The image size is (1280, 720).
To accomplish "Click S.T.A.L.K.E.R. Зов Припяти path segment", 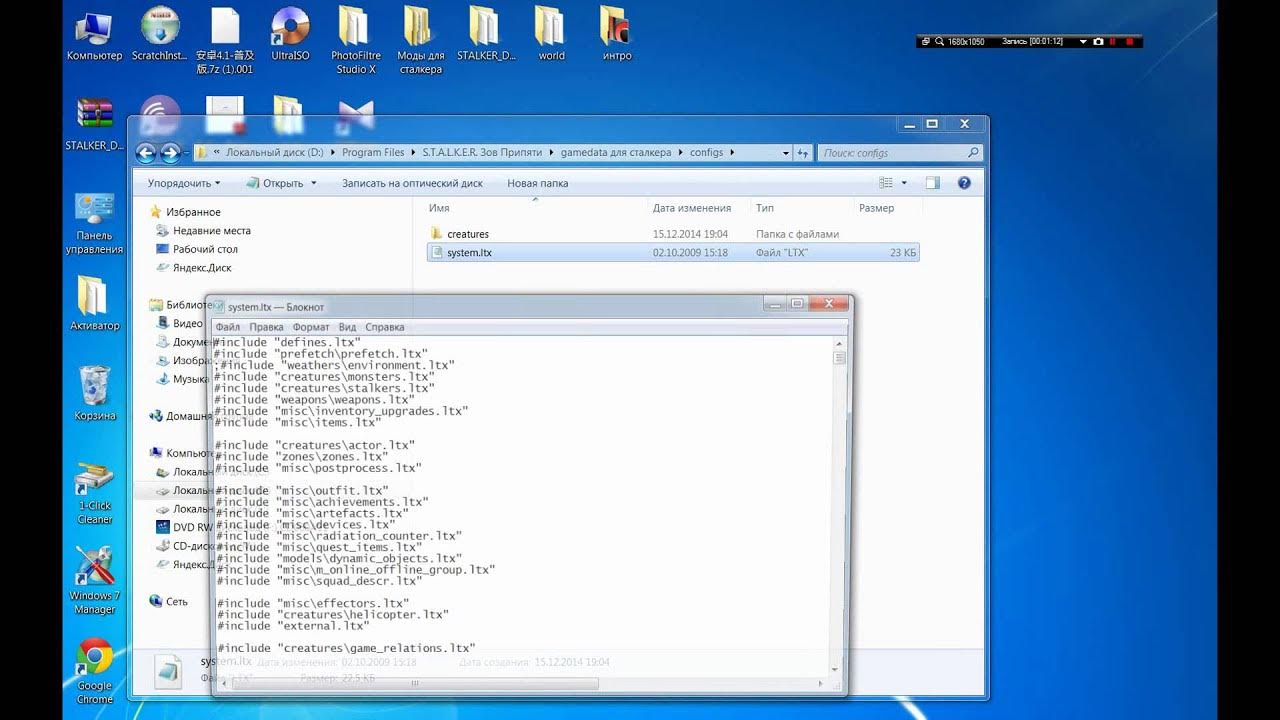I will 481,153.
